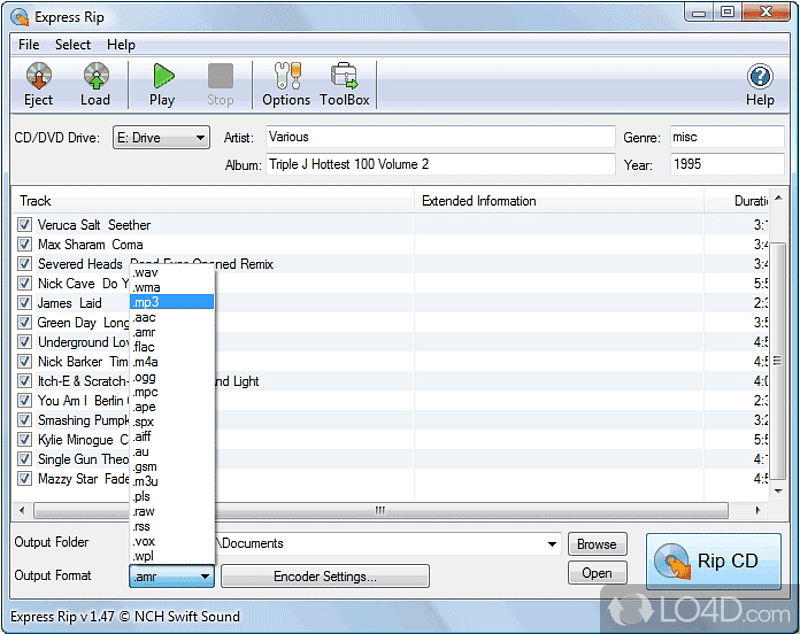This screenshot has width=800, height=634.
Task: Pick .amr in the format list
Action: click(x=172, y=332)
